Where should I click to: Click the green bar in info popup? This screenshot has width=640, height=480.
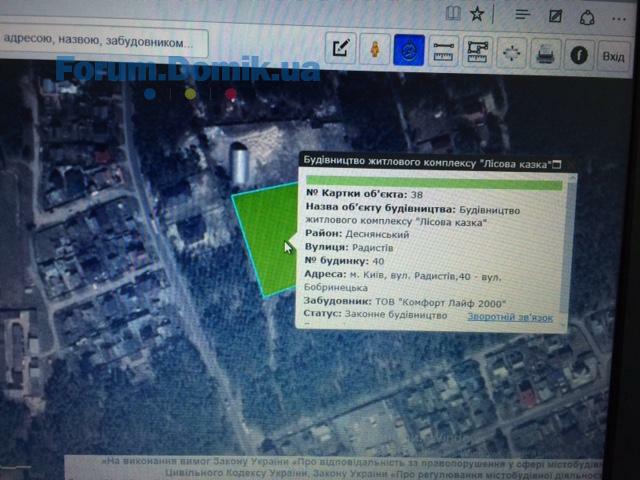[x=434, y=183]
